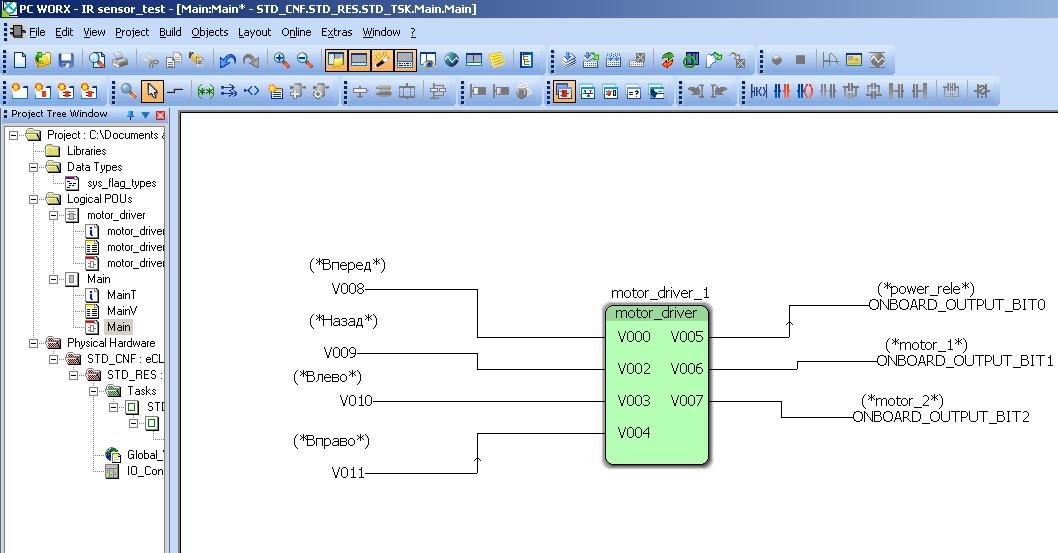This screenshot has width=1058, height=553.
Task: Click the Zoom Out magnifier icon
Action: point(306,60)
